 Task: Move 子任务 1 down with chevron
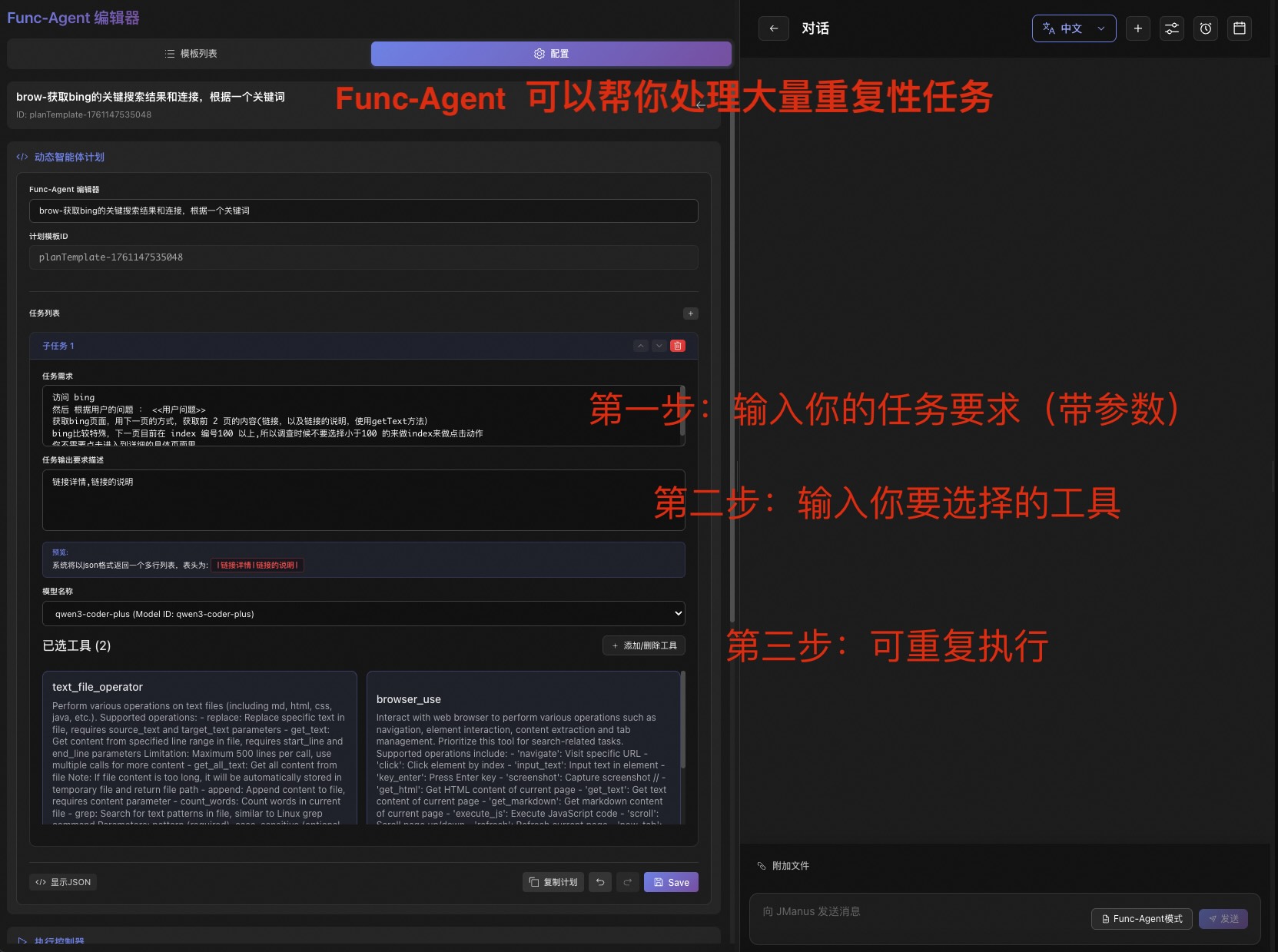659,346
